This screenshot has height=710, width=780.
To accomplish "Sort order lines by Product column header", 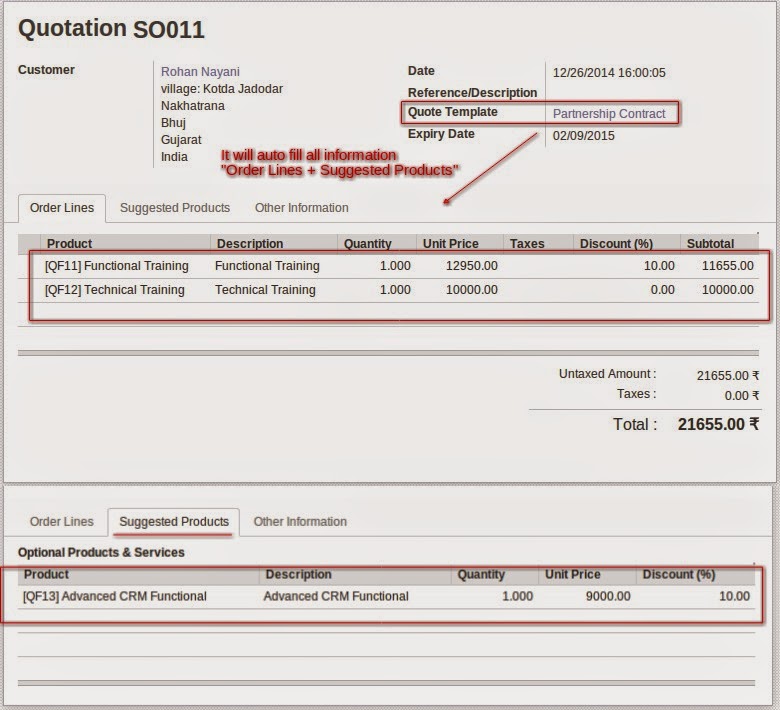I will [x=69, y=244].
